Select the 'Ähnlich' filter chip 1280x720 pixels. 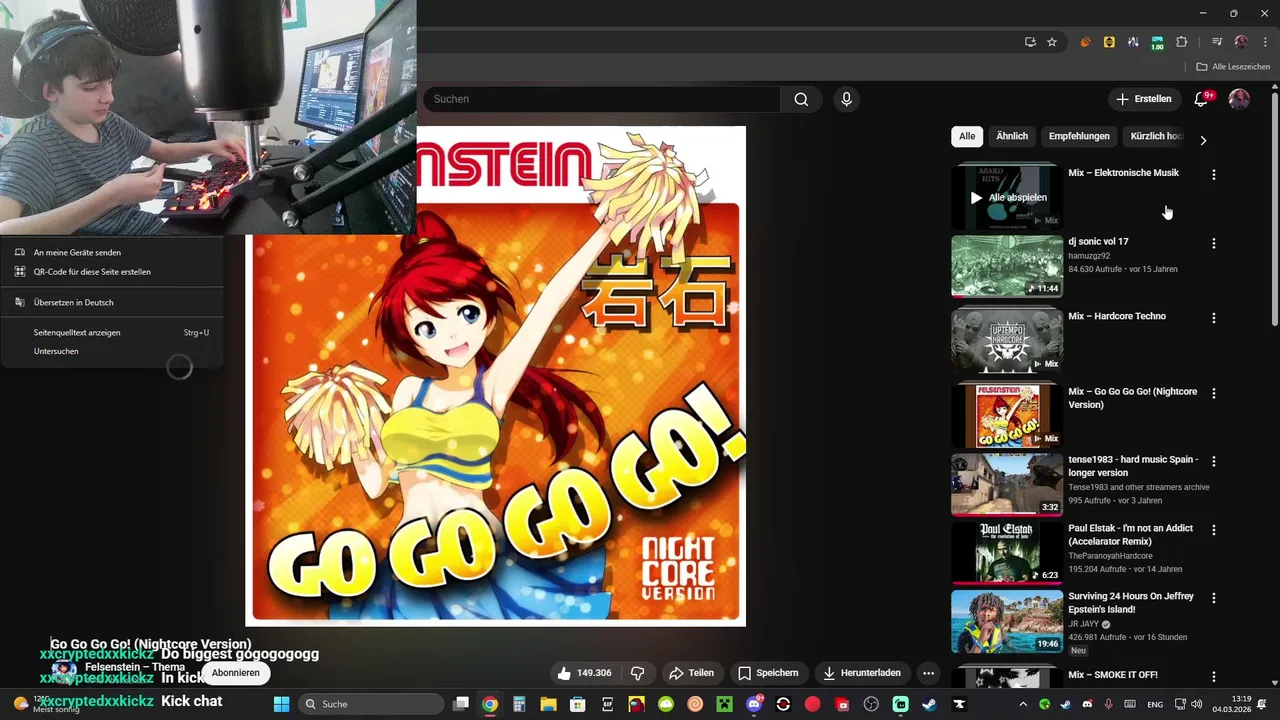[x=1012, y=136]
